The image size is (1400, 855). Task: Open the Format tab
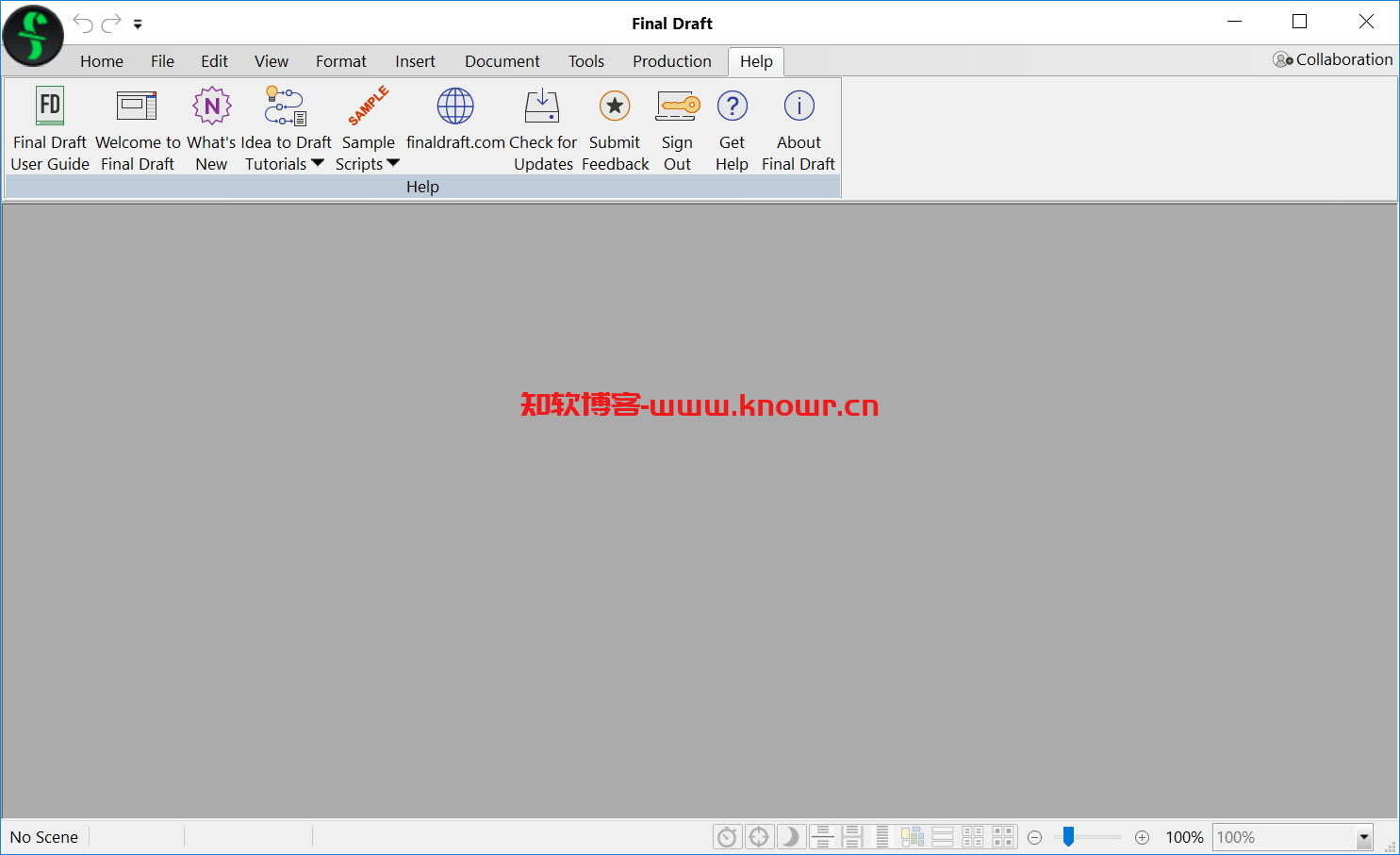[341, 61]
